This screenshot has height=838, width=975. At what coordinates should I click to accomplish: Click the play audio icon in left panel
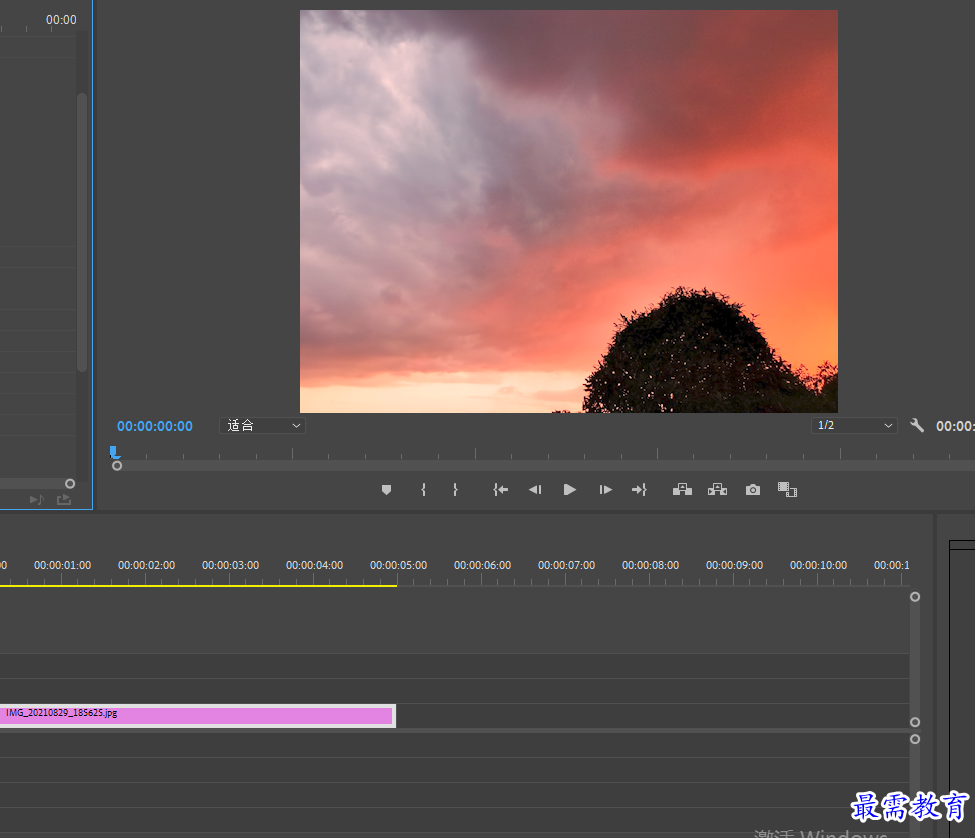(37, 500)
